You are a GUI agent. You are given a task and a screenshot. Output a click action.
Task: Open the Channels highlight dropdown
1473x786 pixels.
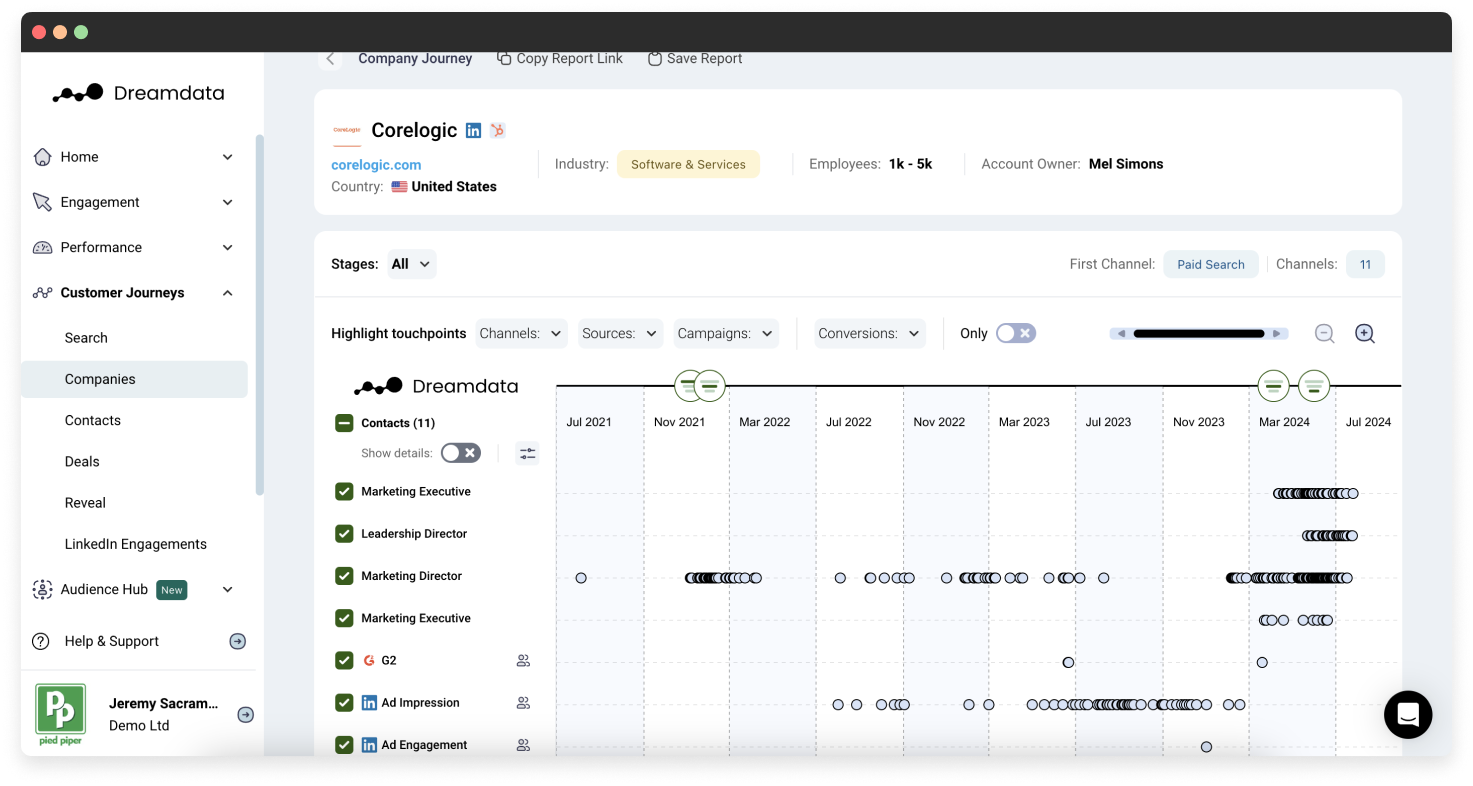[x=521, y=333]
